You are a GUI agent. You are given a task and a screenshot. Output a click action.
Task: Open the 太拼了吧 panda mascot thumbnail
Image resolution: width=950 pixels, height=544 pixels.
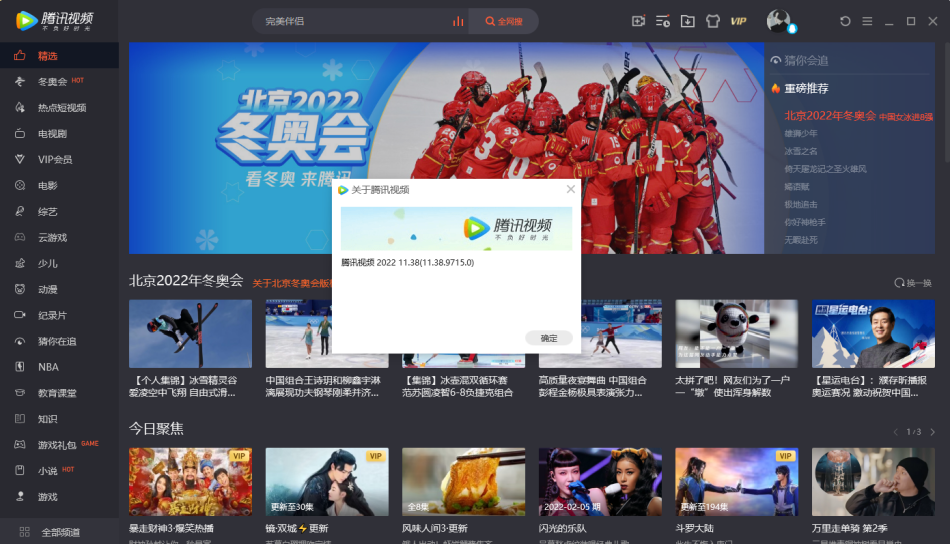point(737,333)
